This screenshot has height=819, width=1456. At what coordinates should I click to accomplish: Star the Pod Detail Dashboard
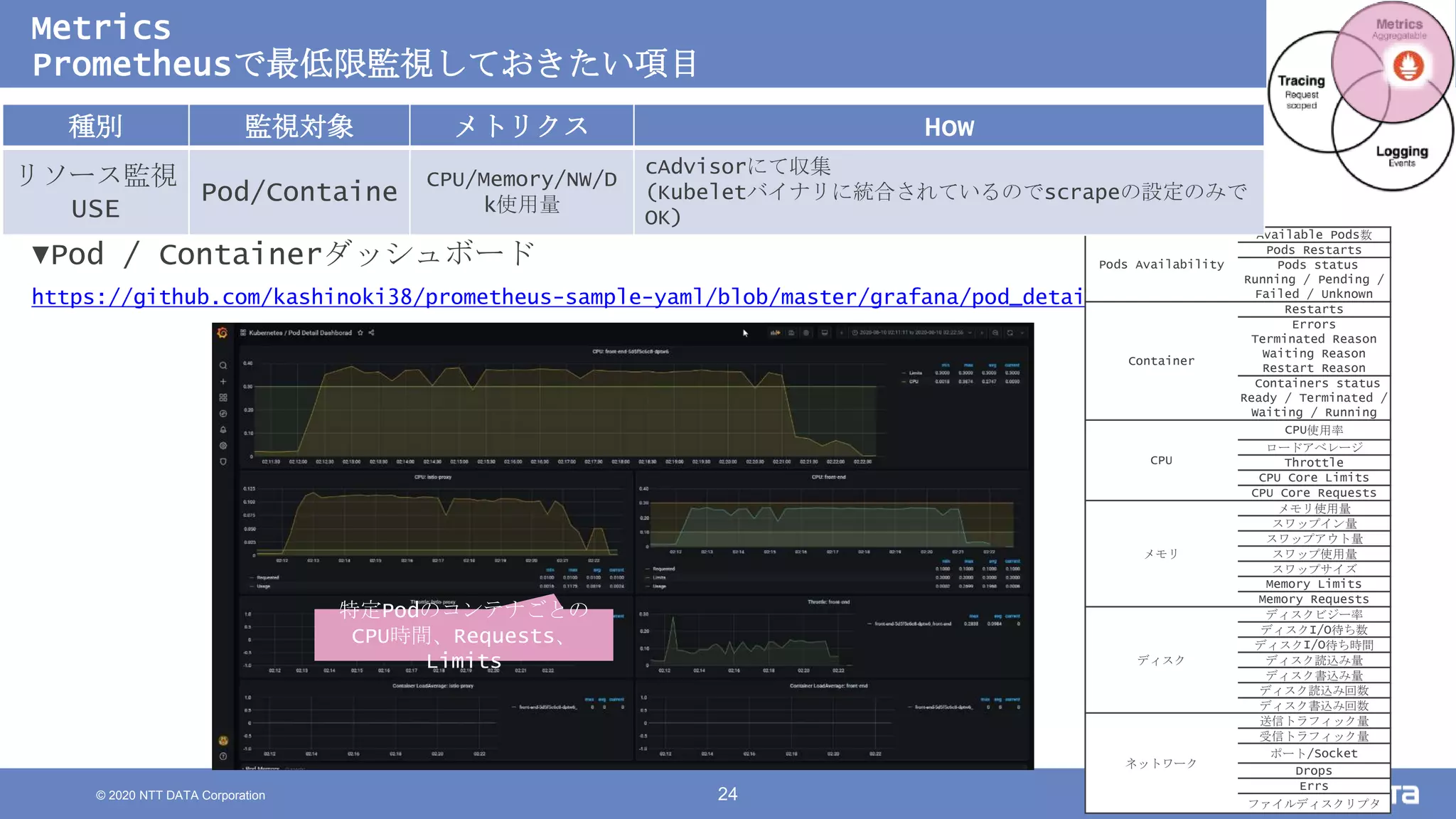pos(360,333)
